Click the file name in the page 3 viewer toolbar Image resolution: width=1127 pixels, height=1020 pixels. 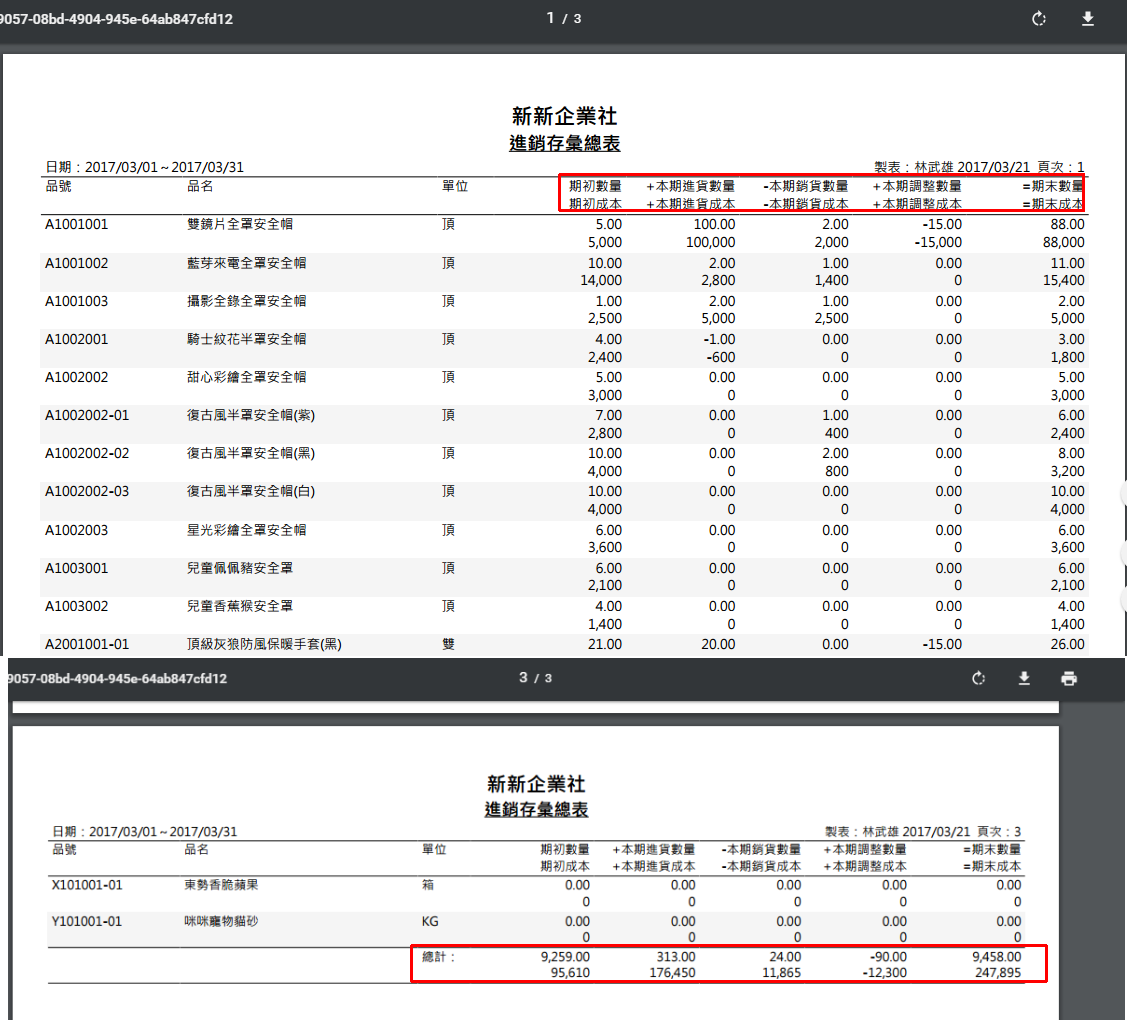[117, 678]
